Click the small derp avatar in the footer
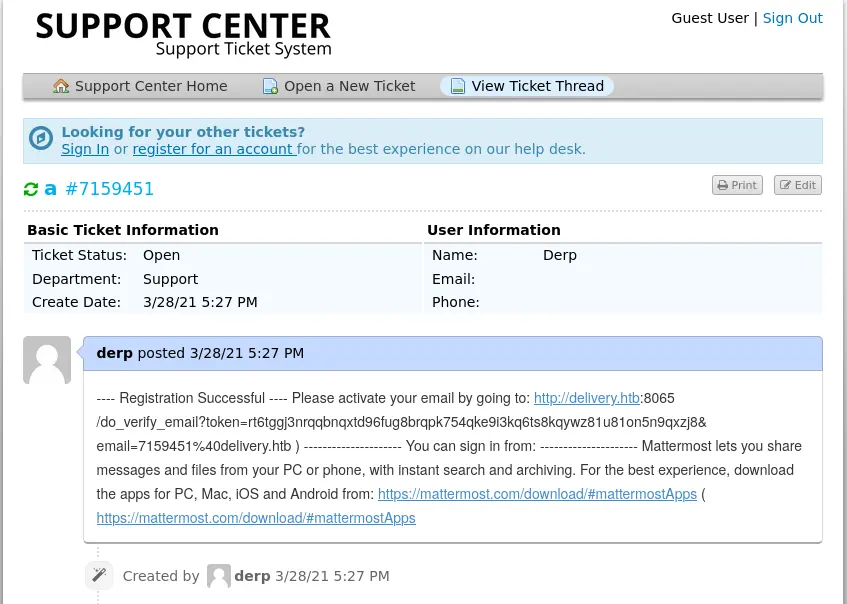Viewport: 847px width, 604px height. click(x=218, y=576)
